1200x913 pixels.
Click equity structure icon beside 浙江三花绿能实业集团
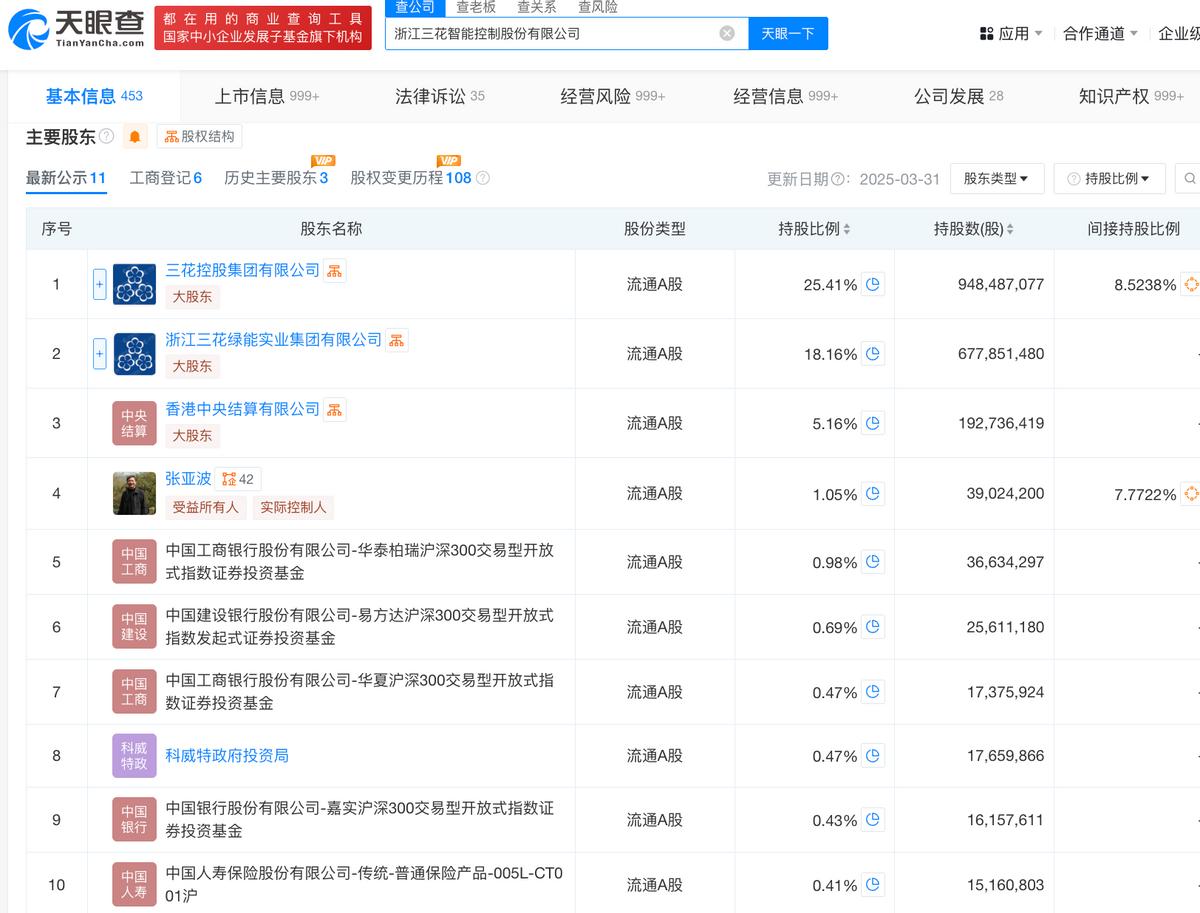pyautogui.click(x=397, y=340)
